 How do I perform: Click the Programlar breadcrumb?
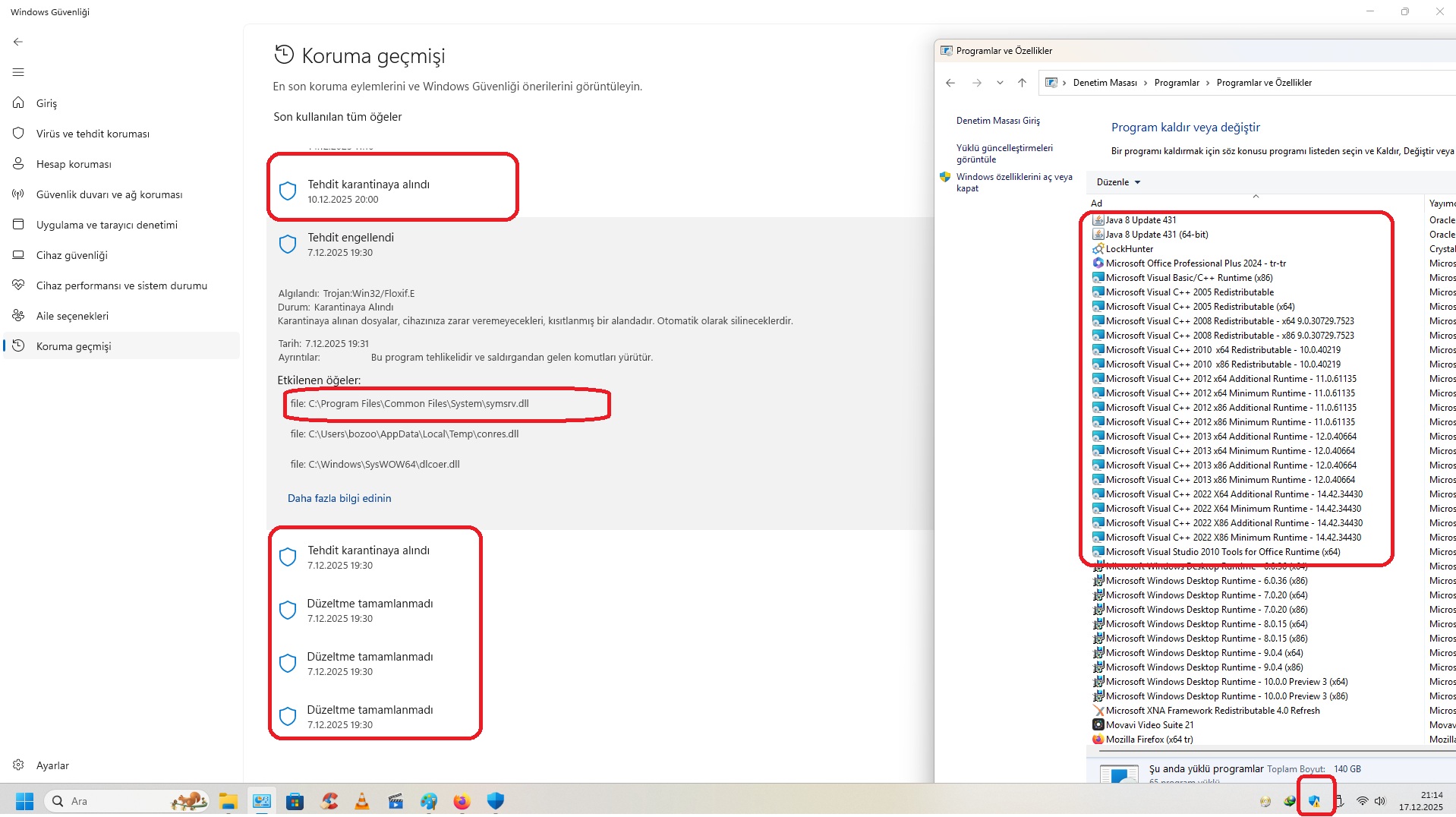(x=1177, y=83)
